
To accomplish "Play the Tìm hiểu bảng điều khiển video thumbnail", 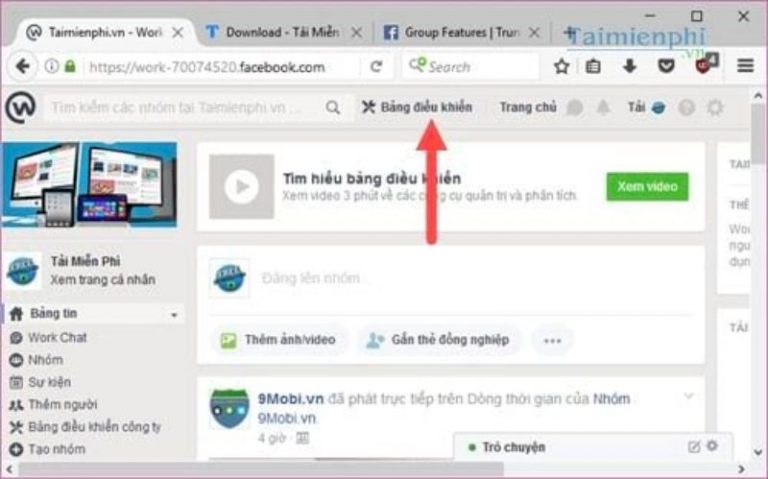I will coord(241,187).
